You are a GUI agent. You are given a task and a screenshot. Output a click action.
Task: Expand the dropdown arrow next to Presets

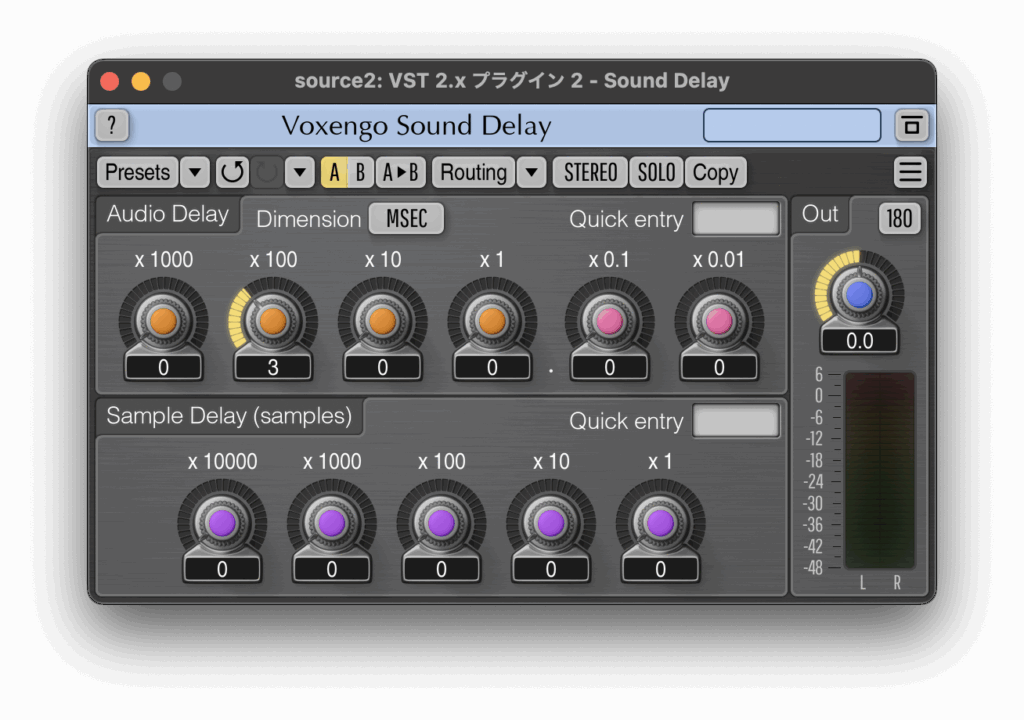[195, 172]
